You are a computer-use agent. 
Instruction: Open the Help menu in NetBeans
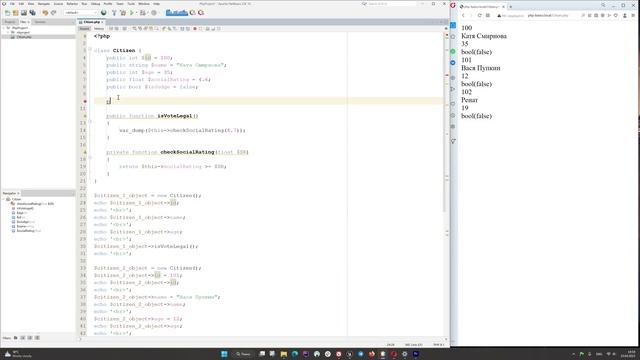click(156, 4)
